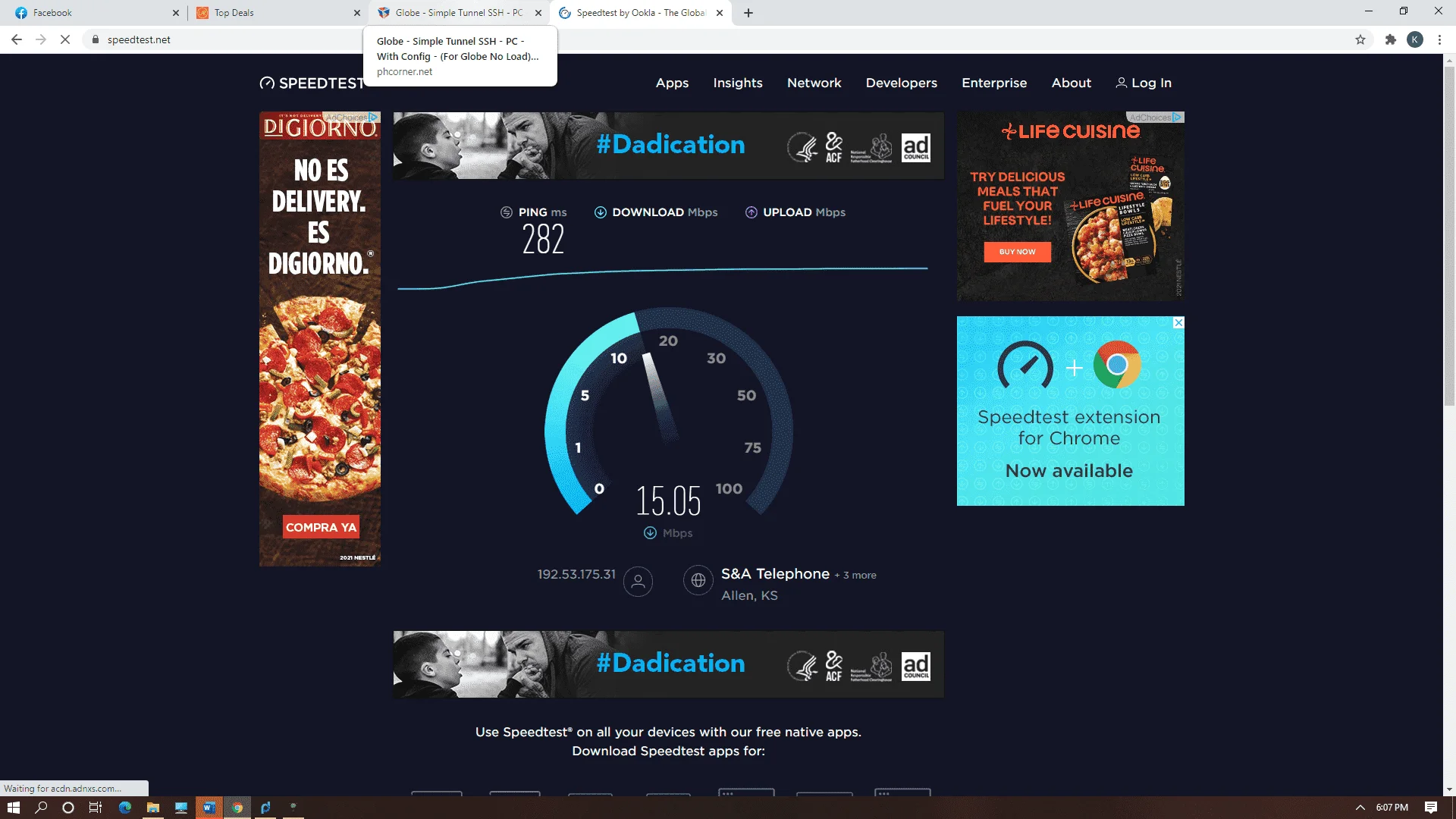Click the Log In link
The height and width of the screenshot is (819, 1456).
tap(1144, 83)
